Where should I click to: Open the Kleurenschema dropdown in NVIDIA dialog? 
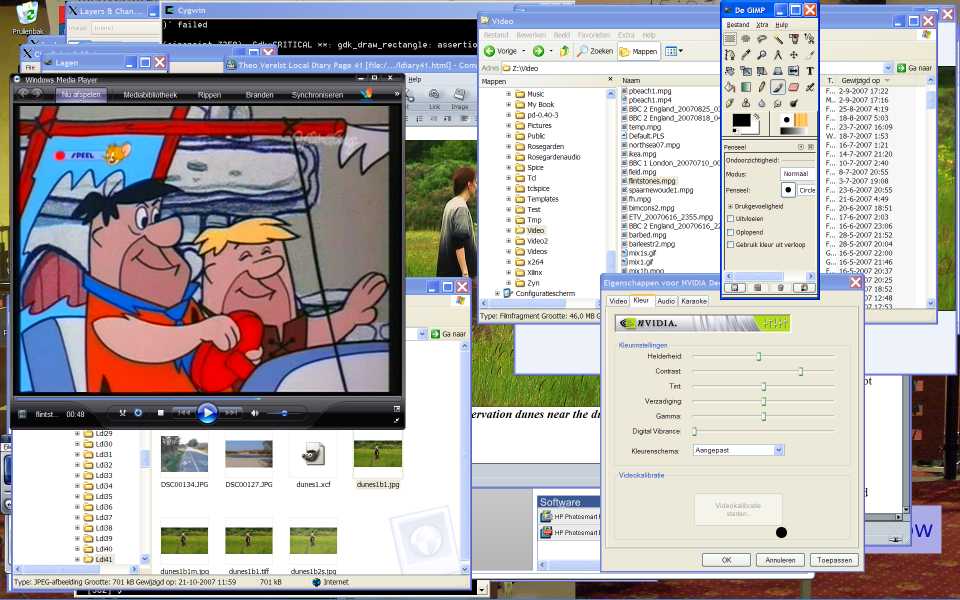pyautogui.click(x=779, y=451)
